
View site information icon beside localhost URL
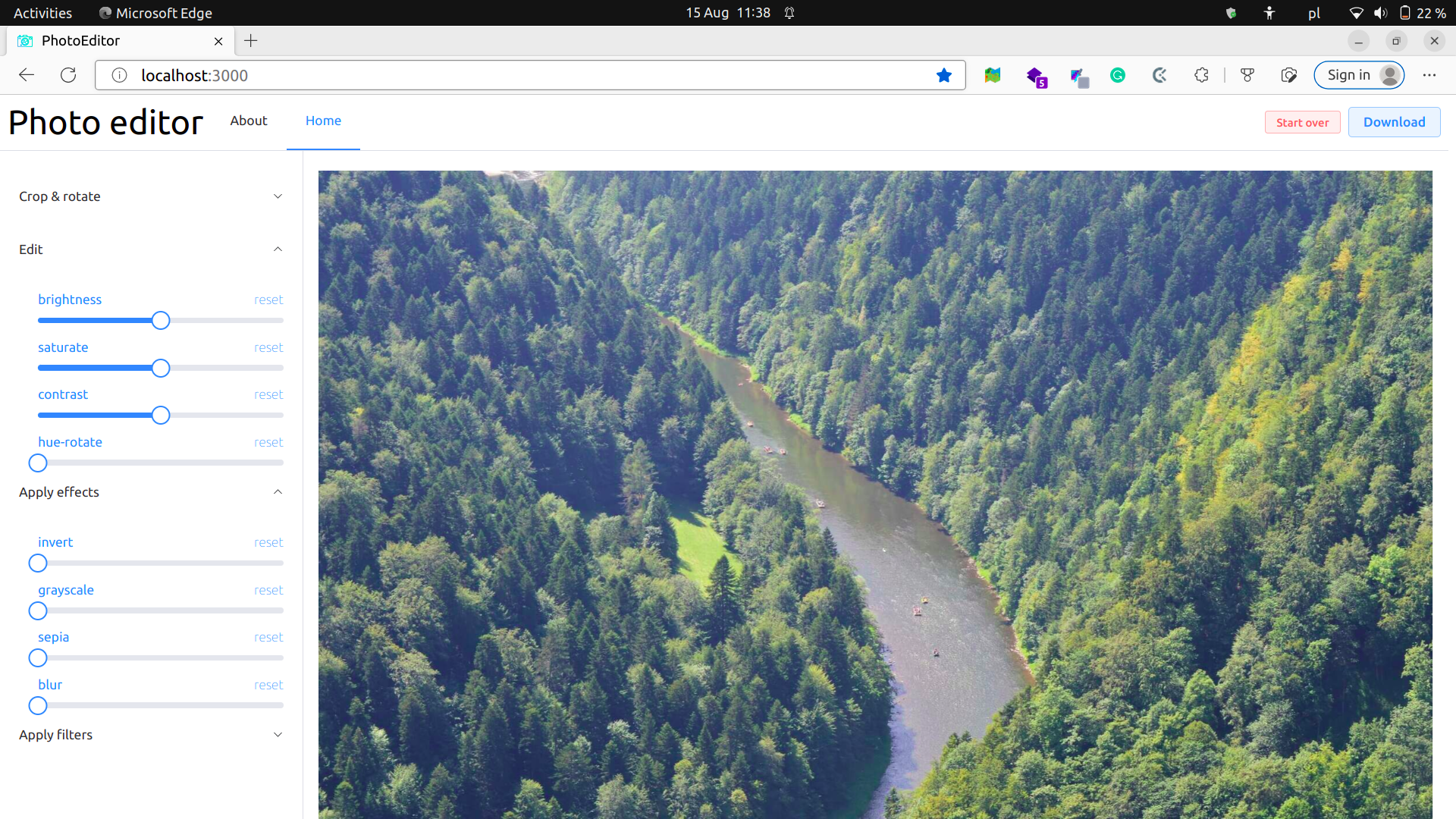119,75
